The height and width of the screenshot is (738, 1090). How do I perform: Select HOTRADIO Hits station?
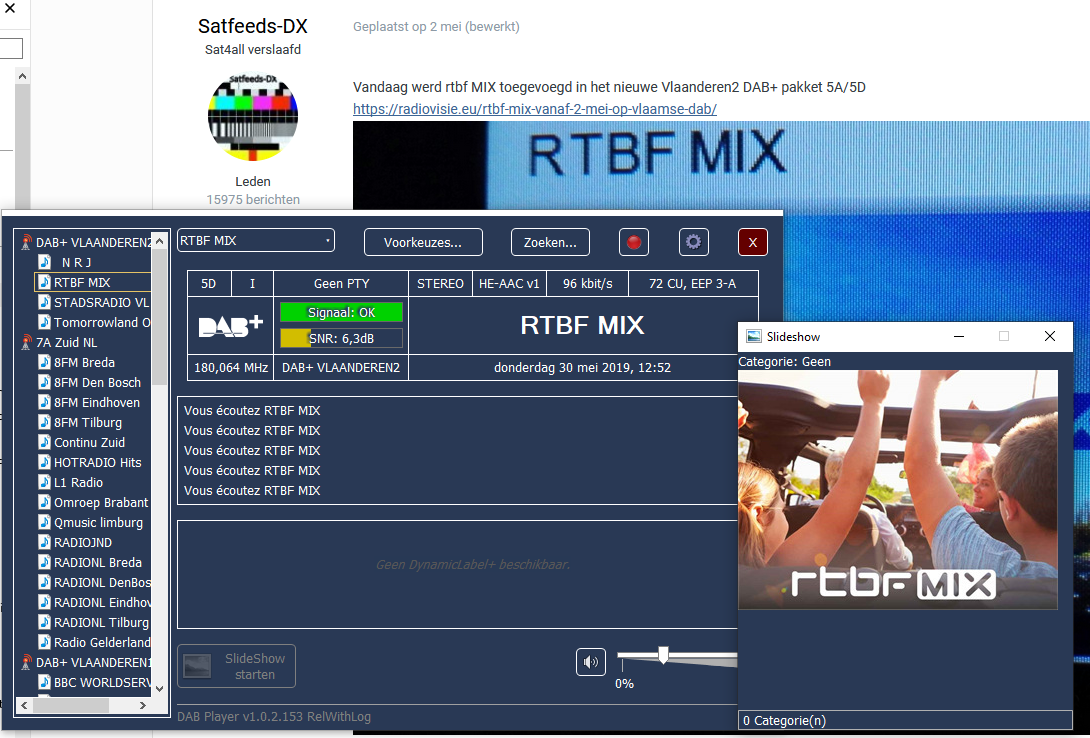pos(97,462)
